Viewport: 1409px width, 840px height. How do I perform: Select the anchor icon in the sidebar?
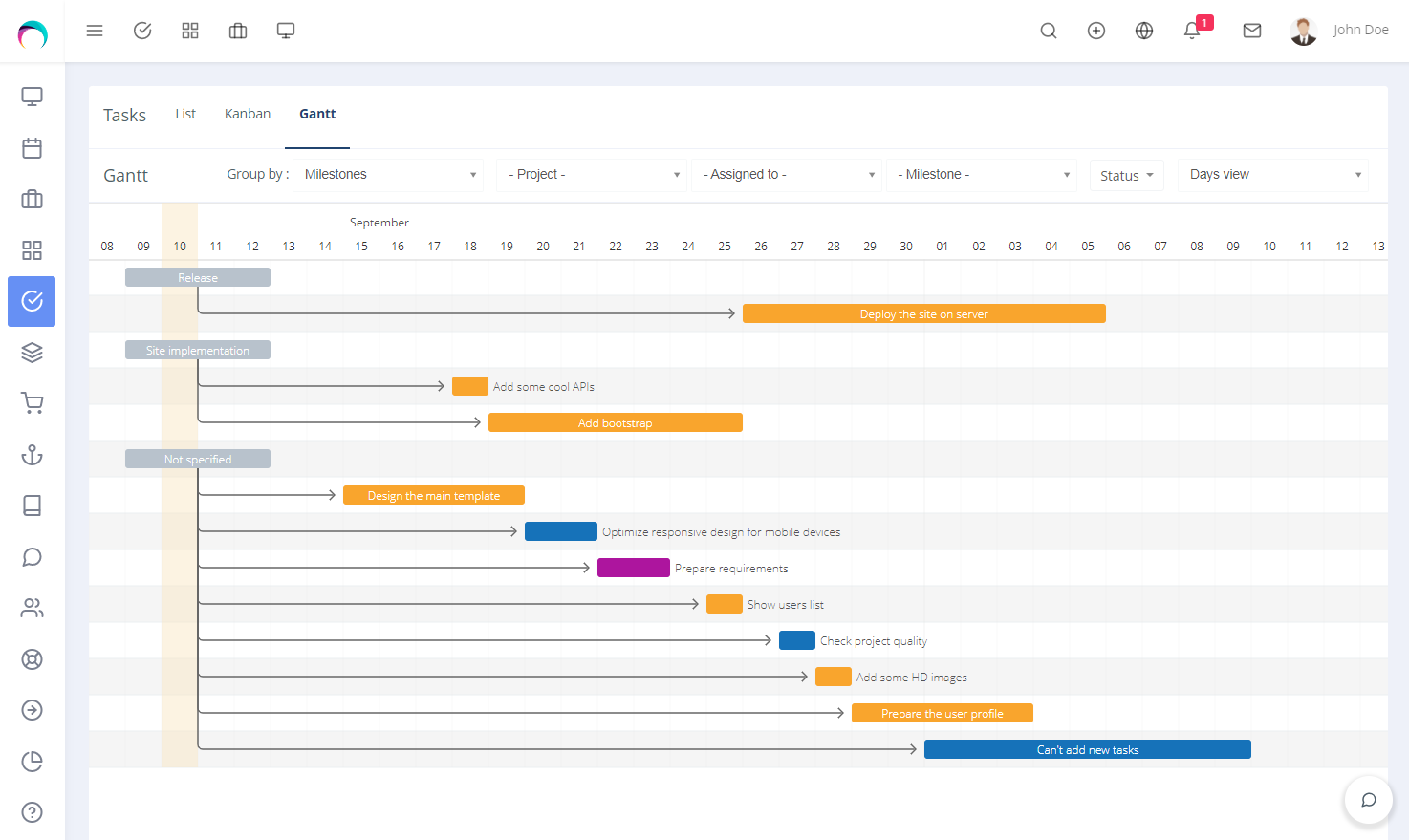point(32,455)
